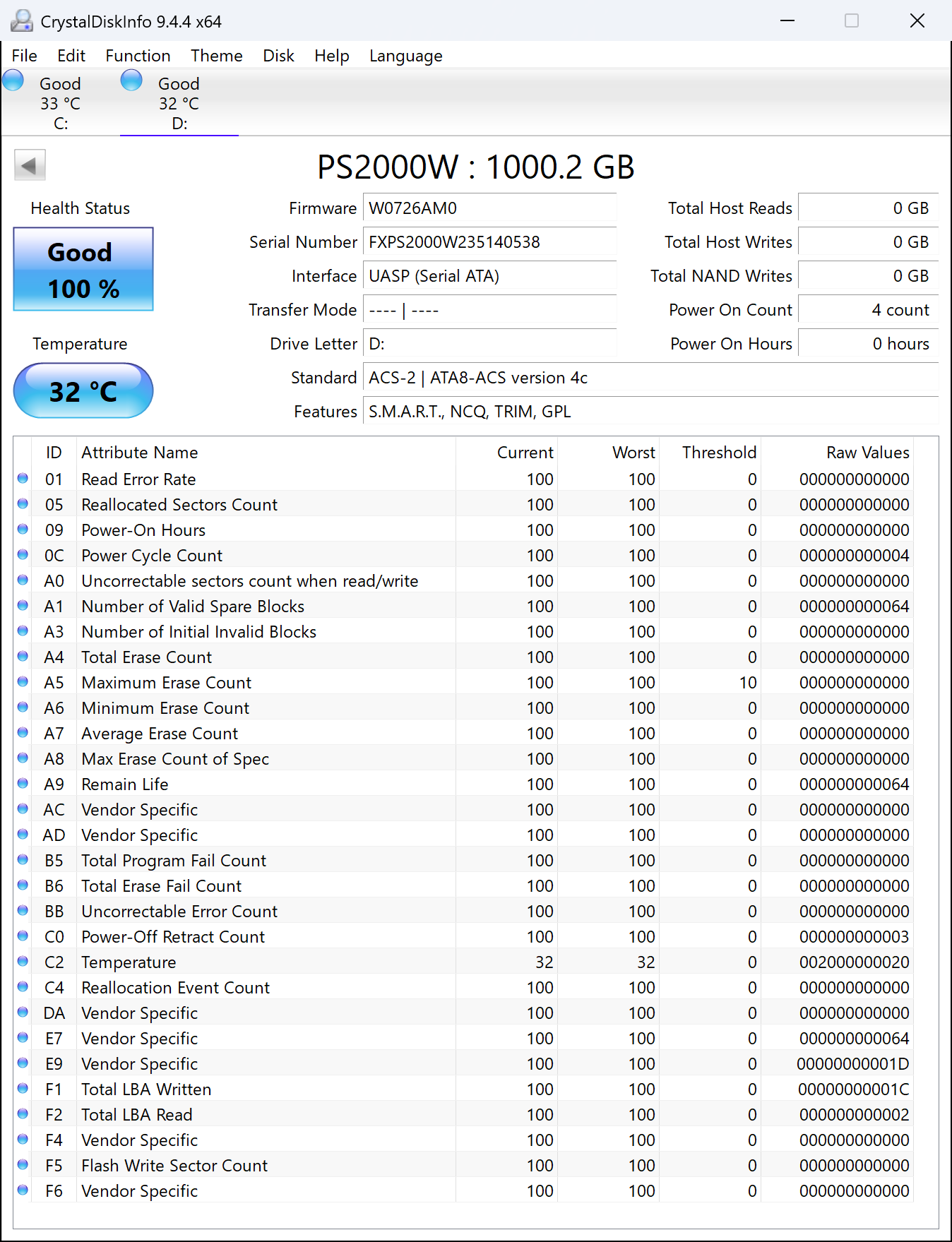Click the Features field S.M.A.R.T., NCQ, TRIM, GPL
Viewport: 952px width, 1242px height.
(650, 412)
